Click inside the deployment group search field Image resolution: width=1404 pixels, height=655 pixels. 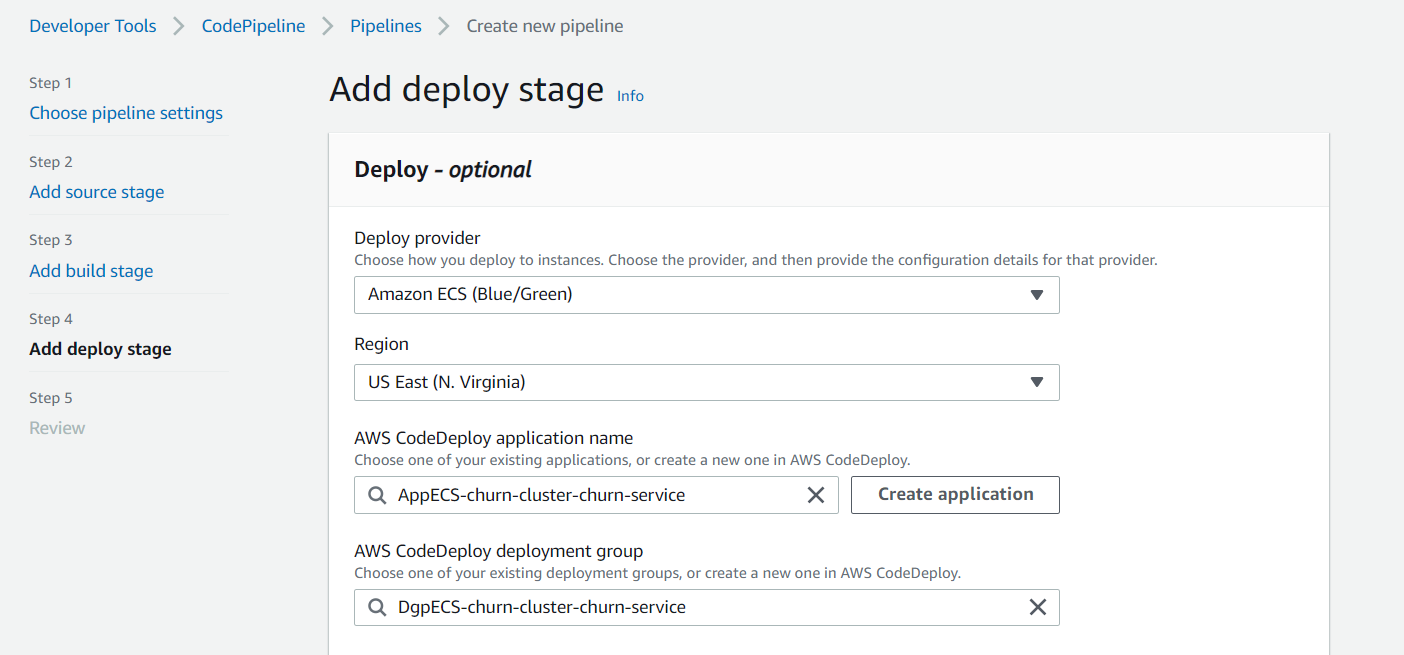coord(707,607)
